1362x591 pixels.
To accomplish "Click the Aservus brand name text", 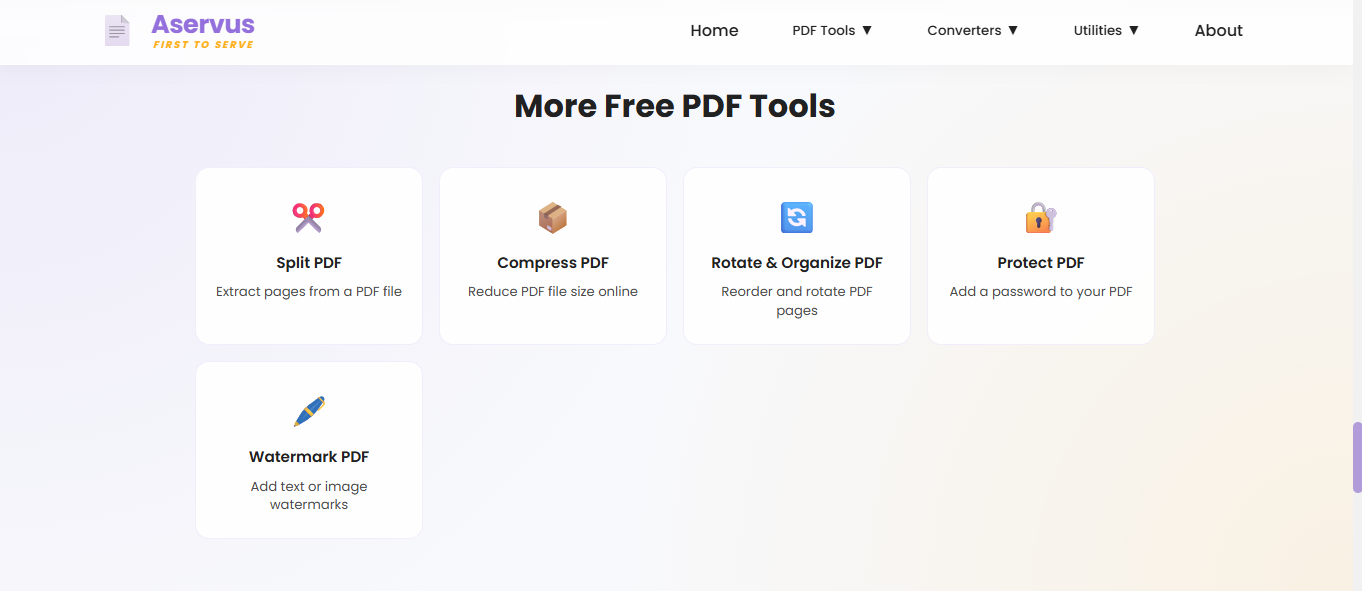I will pyautogui.click(x=203, y=24).
